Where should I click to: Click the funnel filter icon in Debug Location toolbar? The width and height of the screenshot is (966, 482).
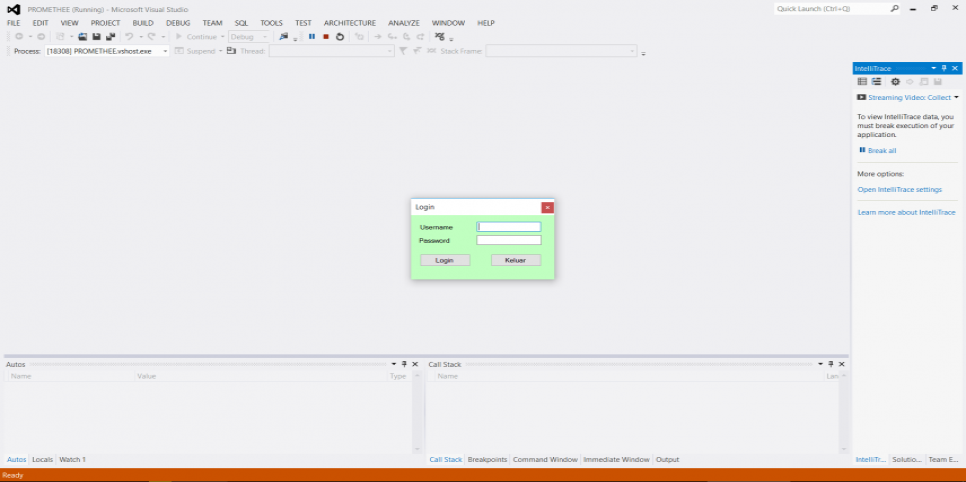[402, 51]
